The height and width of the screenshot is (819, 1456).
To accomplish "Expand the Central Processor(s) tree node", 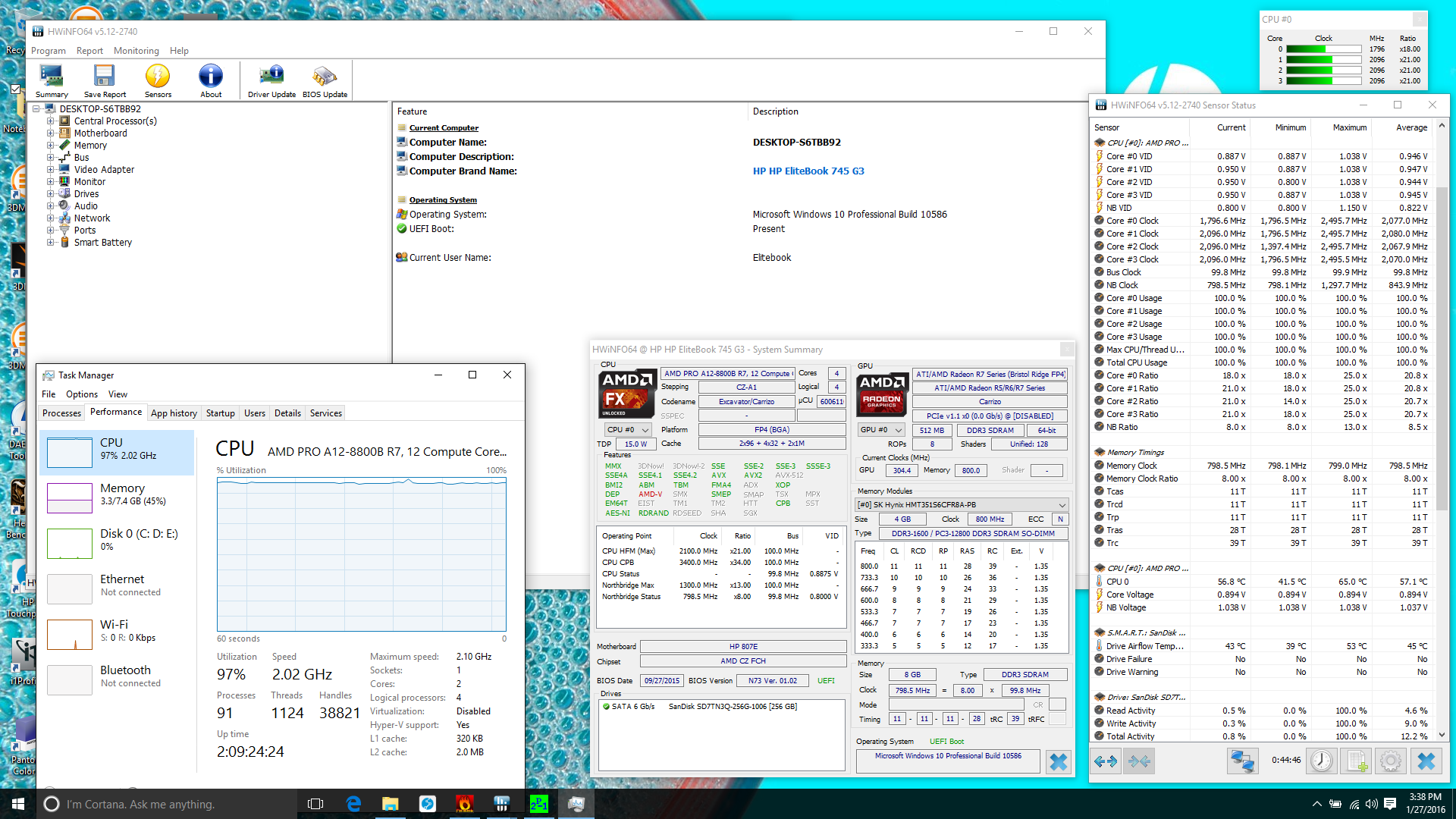I will click(x=51, y=121).
